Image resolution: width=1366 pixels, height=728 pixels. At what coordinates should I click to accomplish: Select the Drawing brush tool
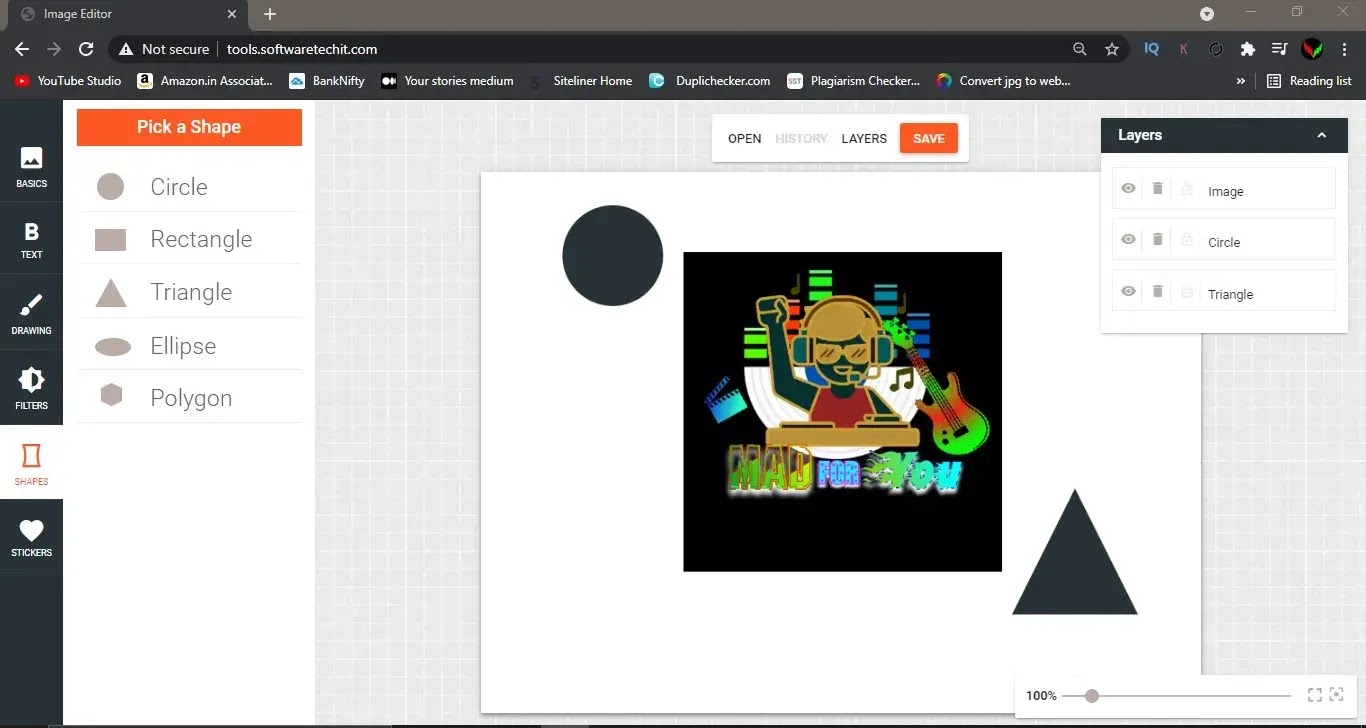coord(31,313)
